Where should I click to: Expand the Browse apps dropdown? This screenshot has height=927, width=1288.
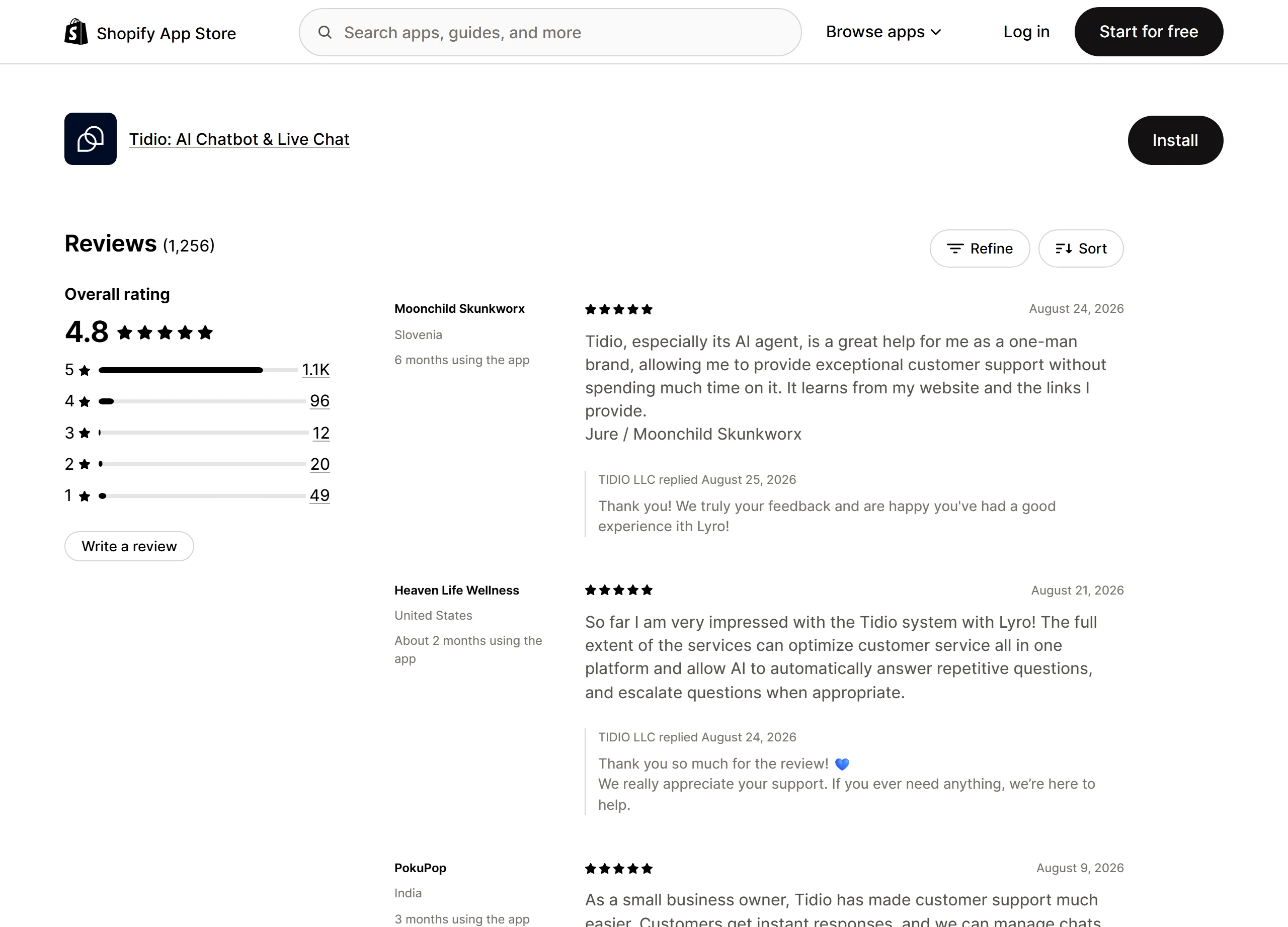pos(883,32)
